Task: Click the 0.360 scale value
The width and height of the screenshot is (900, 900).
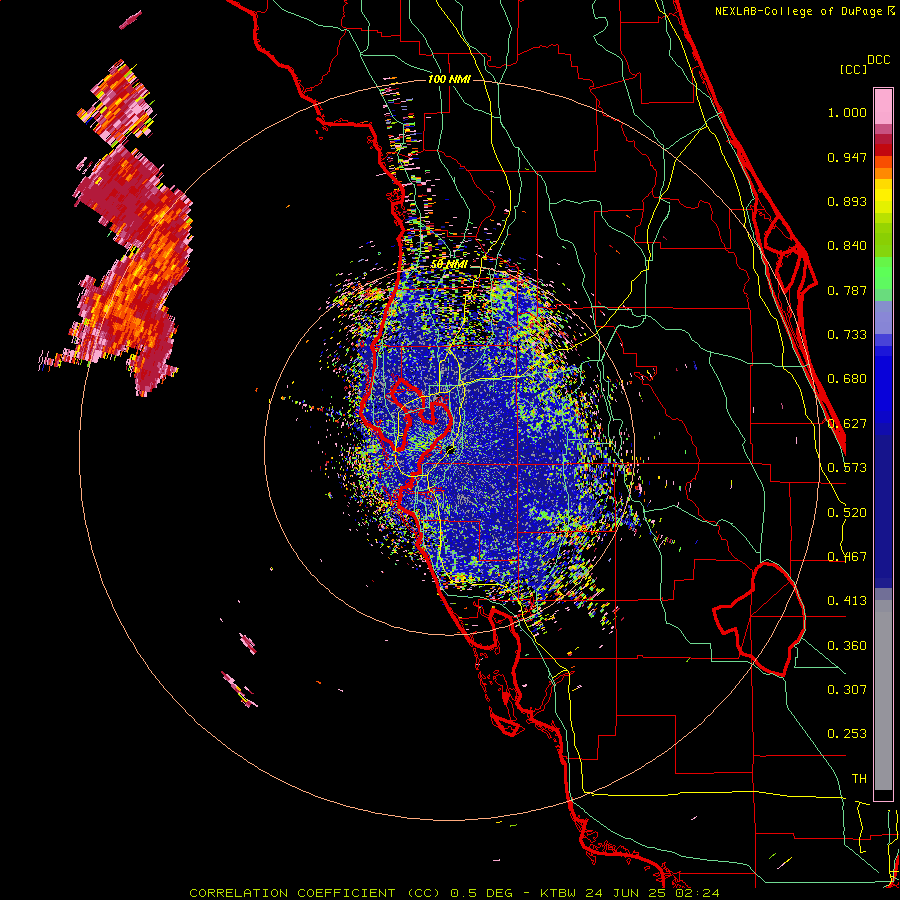Action: point(847,646)
